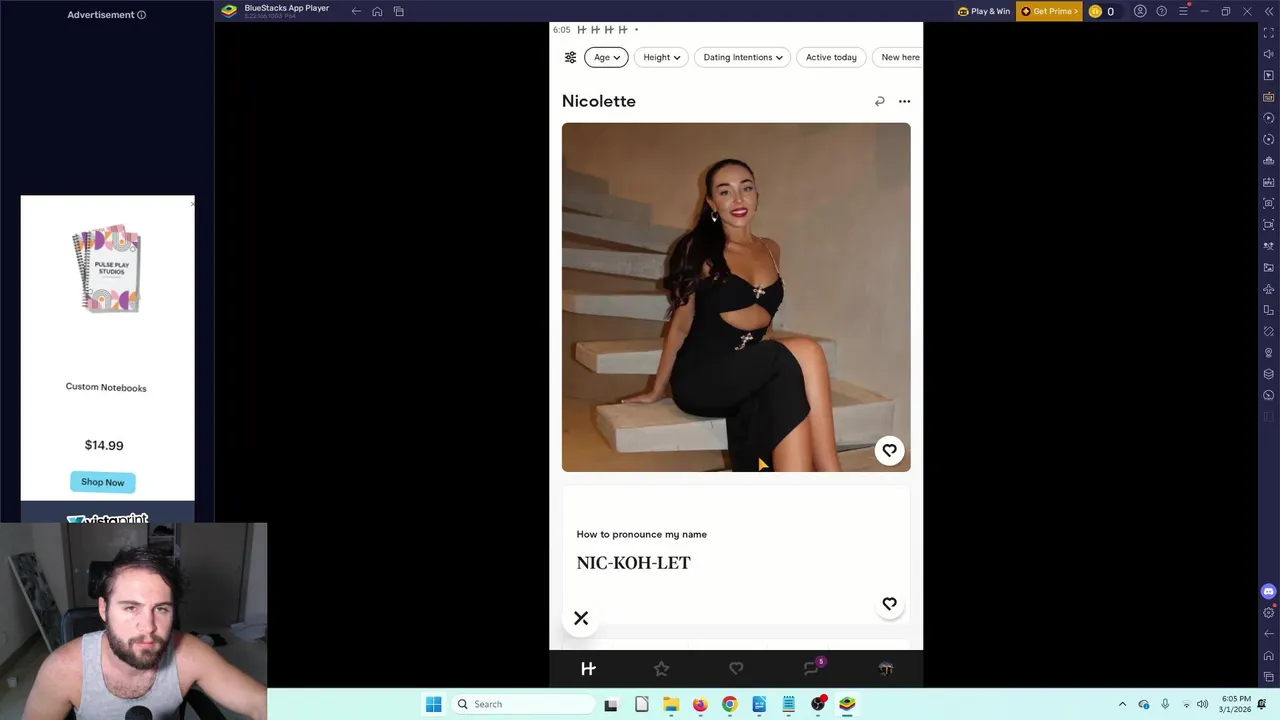Viewport: 1280px width, 720px height.
Task: Click the sidebar Android home icon
Action: point(1269,655)
